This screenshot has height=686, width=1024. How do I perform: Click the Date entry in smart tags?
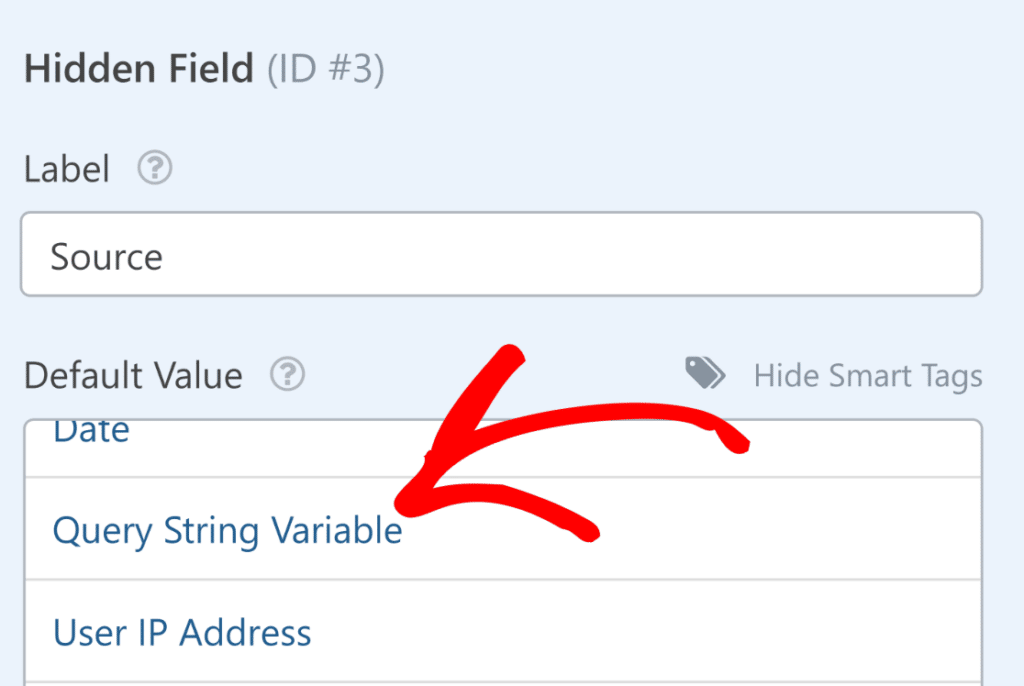coord(90,430)
